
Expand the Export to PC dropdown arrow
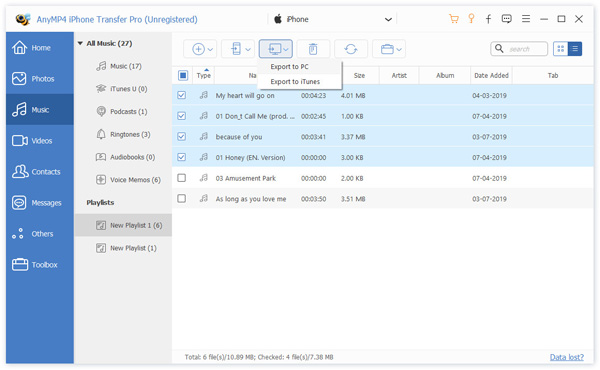(x=286, y=49)
